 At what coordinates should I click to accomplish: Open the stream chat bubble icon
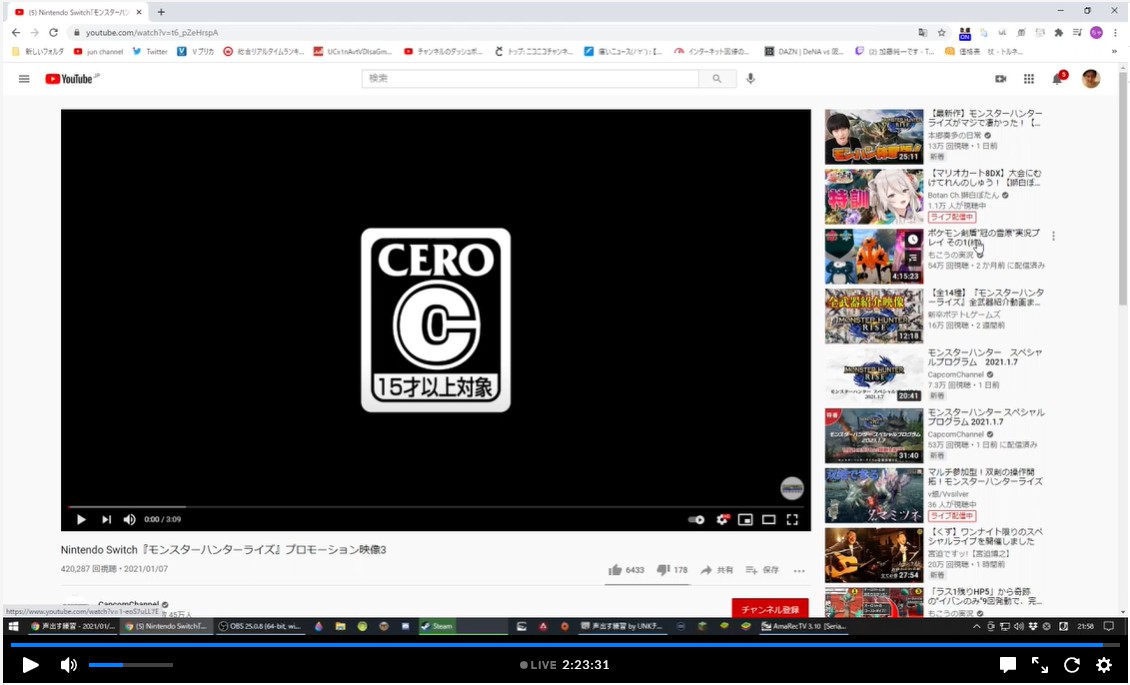pyautogui.click(x=1007, y=665)
